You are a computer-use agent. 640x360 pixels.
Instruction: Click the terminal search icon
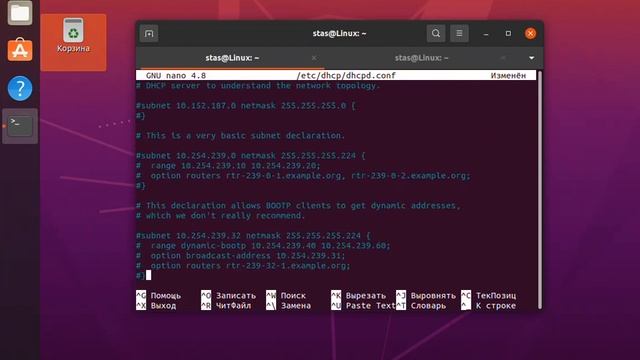tap(436, 33)
